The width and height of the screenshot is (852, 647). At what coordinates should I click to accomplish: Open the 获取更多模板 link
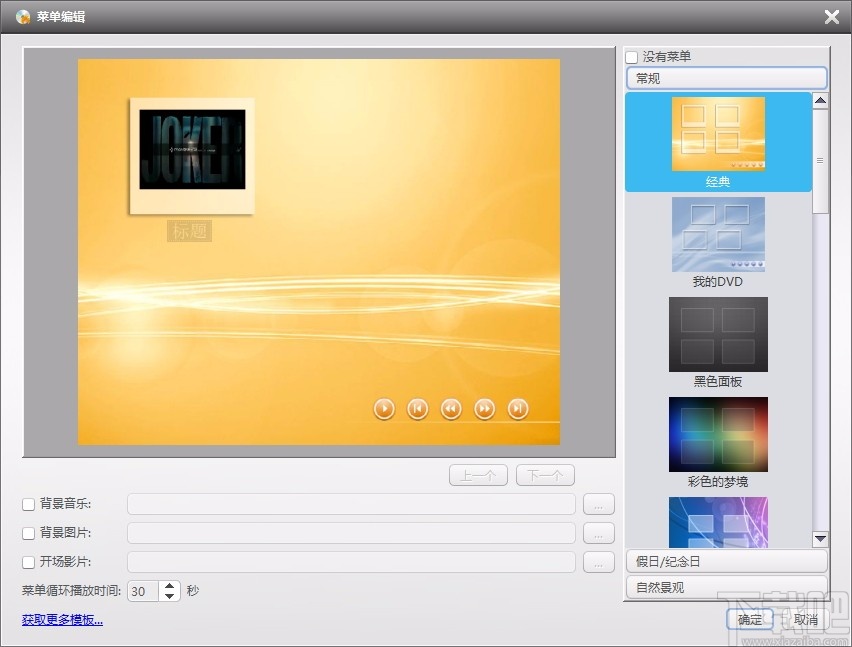pyautogui.click(x=61, y=619)
